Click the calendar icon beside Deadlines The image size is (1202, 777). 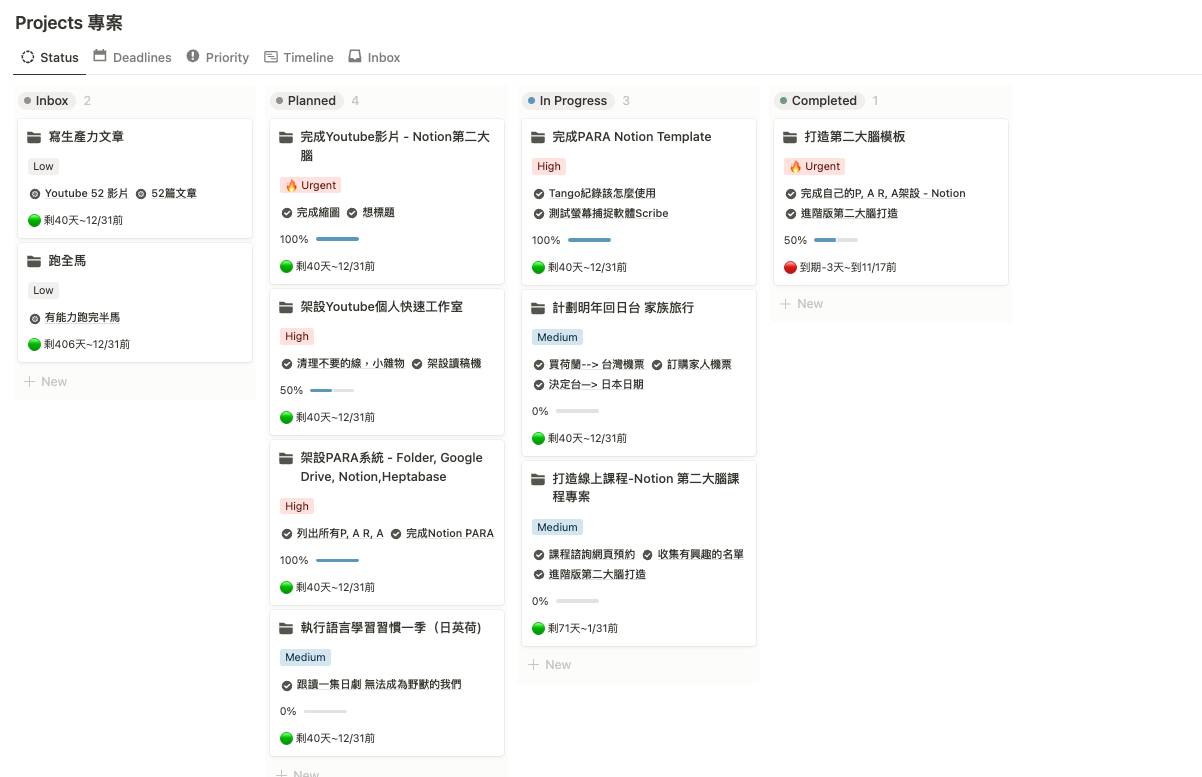point(100,57)
